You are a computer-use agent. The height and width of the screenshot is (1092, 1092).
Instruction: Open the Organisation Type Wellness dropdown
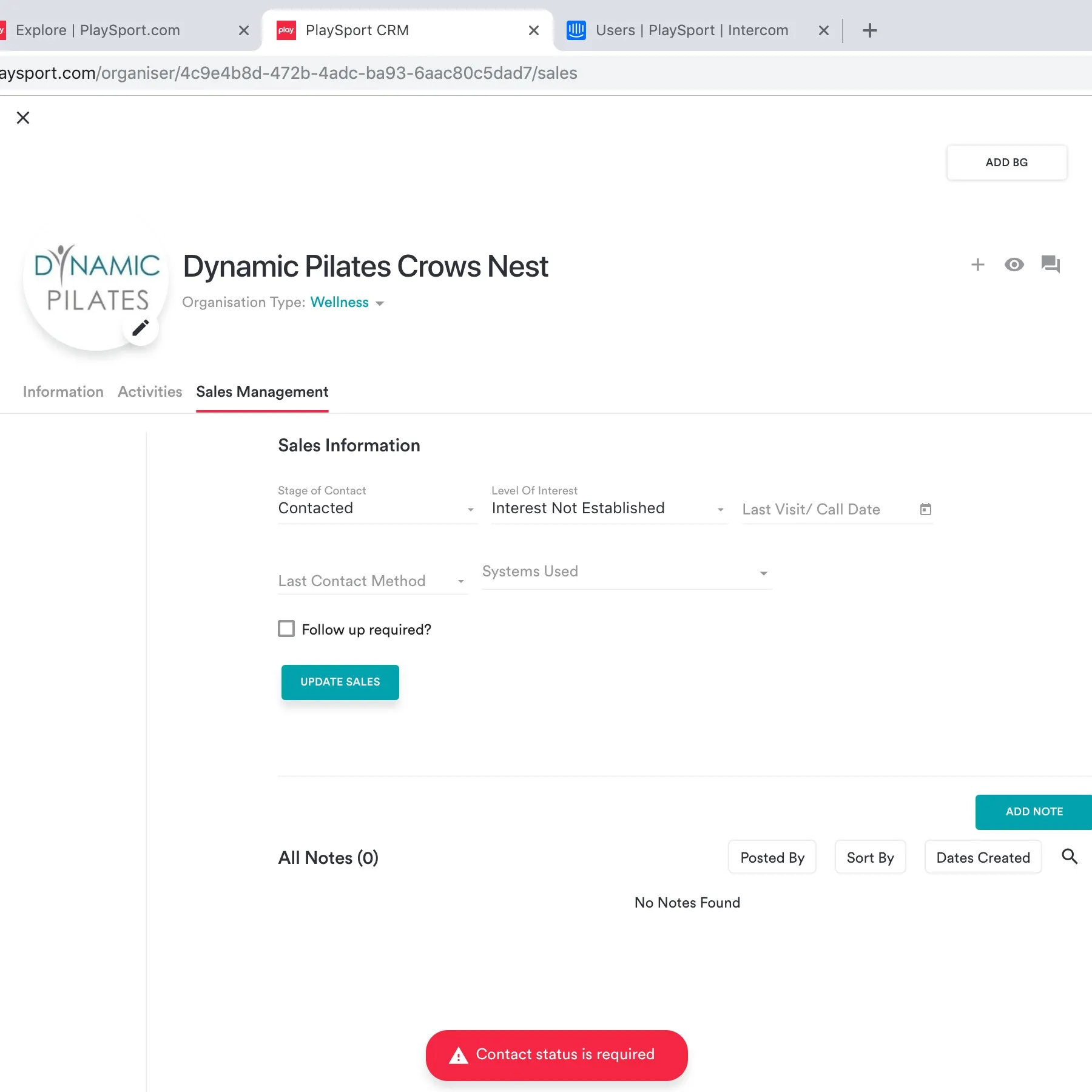pyautogui.click(x=347, y=303)
